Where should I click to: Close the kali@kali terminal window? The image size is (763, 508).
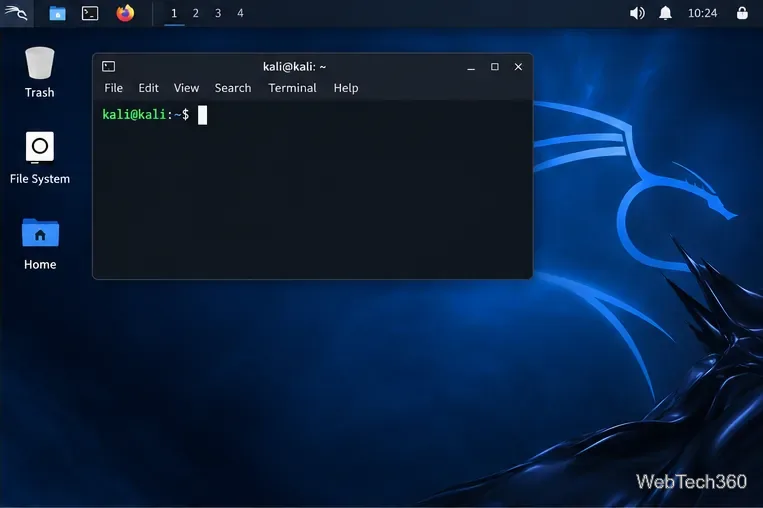pyautogui.click(x=518, y=67)
